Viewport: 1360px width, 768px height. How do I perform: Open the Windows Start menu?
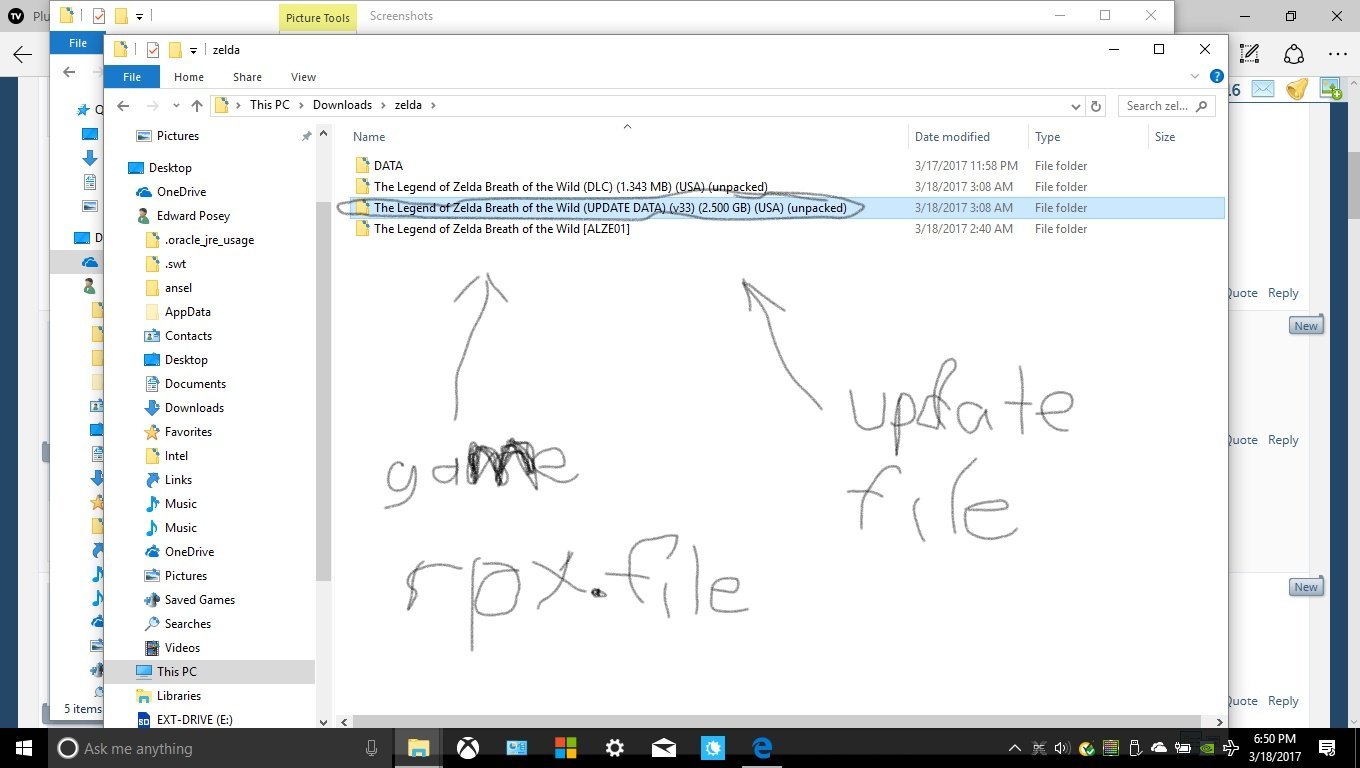tap(23, 748)
